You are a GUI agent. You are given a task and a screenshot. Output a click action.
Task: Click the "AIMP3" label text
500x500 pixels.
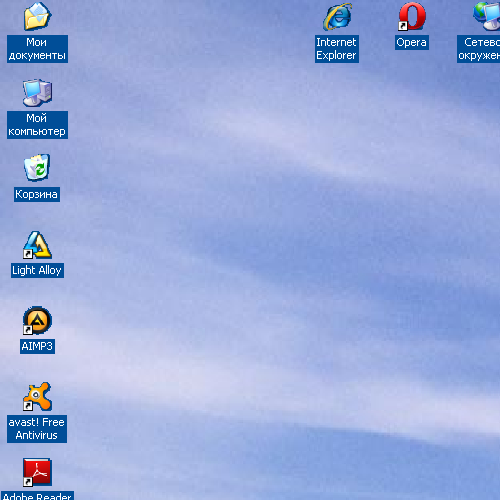[37, 346]
